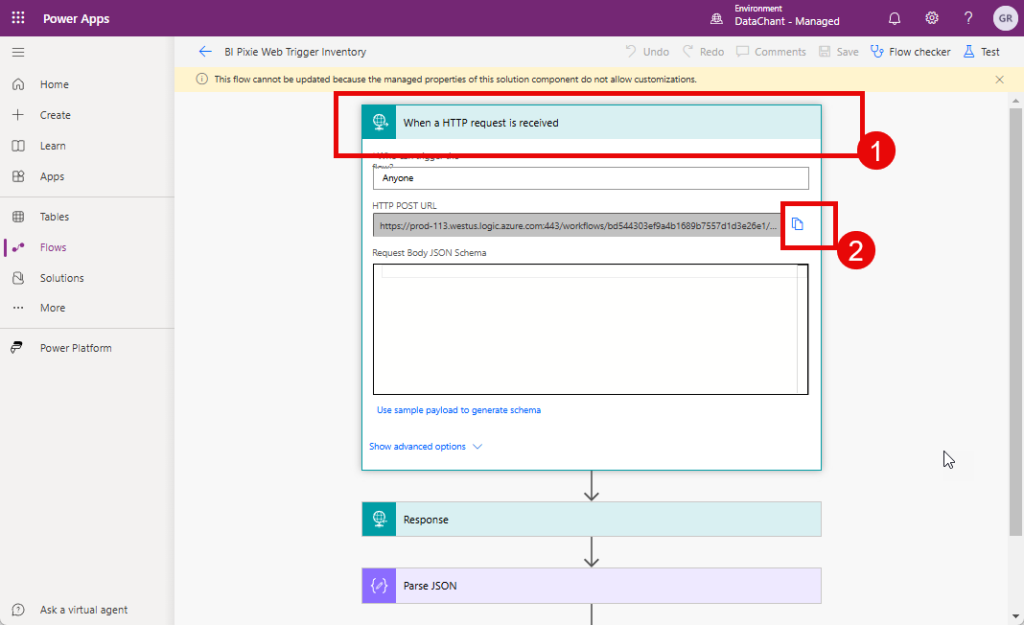
Task: Open the app launcher waffle icon
Action: pyautogui.click(x=18, y=18)
